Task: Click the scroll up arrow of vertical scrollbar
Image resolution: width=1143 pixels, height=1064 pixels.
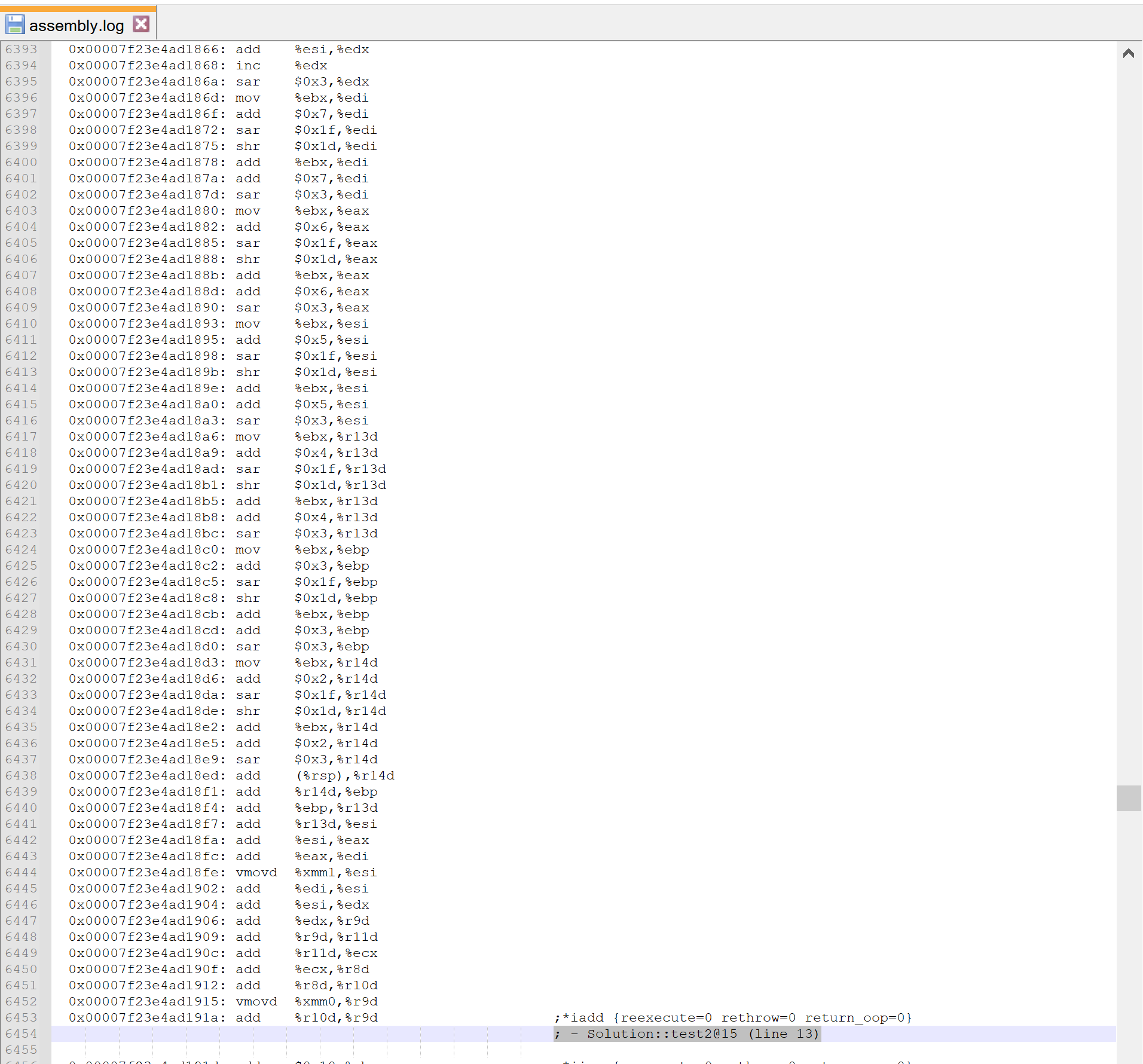Action: point(1129,53)
